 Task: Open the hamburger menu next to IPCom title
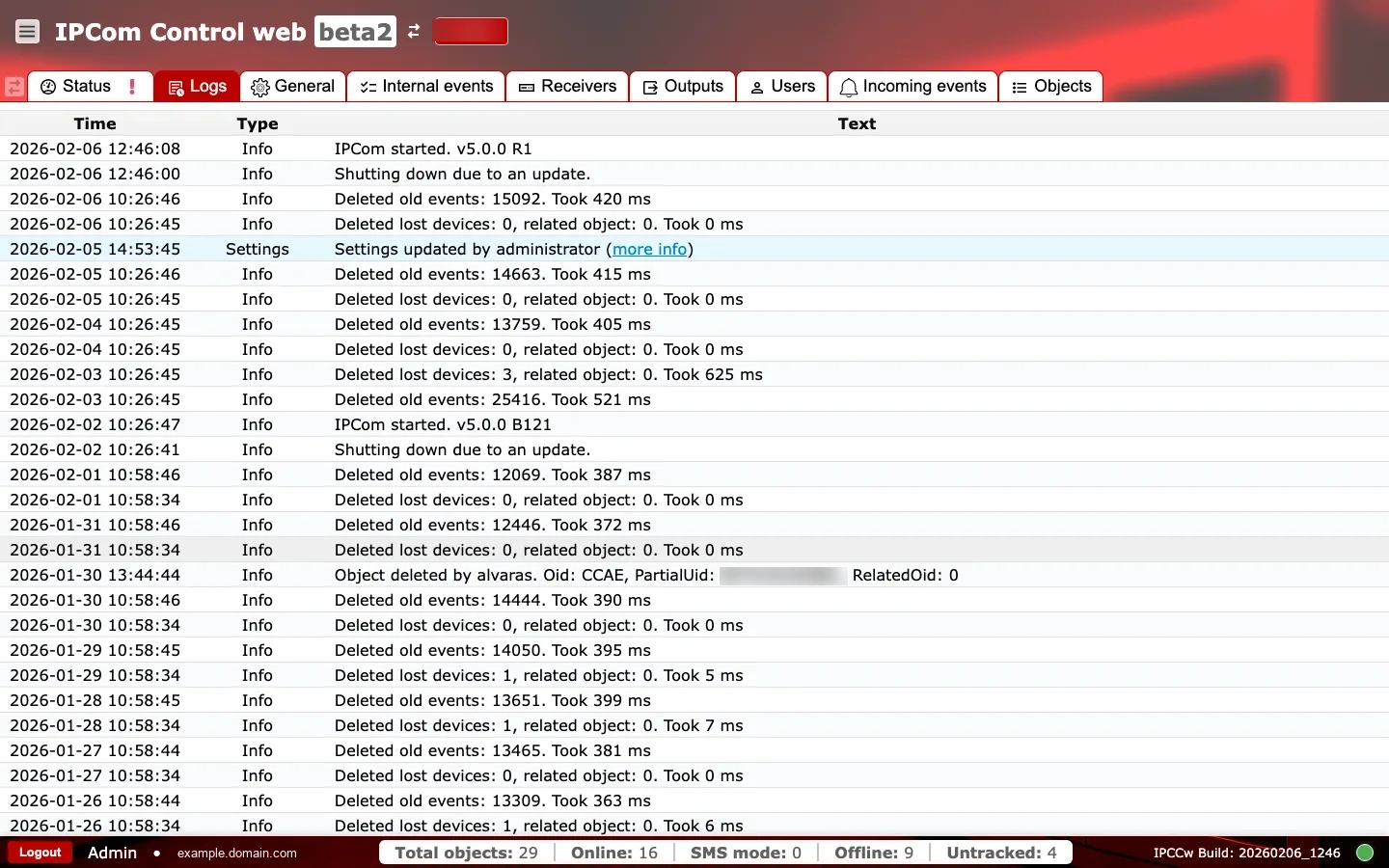pos(27,31)
